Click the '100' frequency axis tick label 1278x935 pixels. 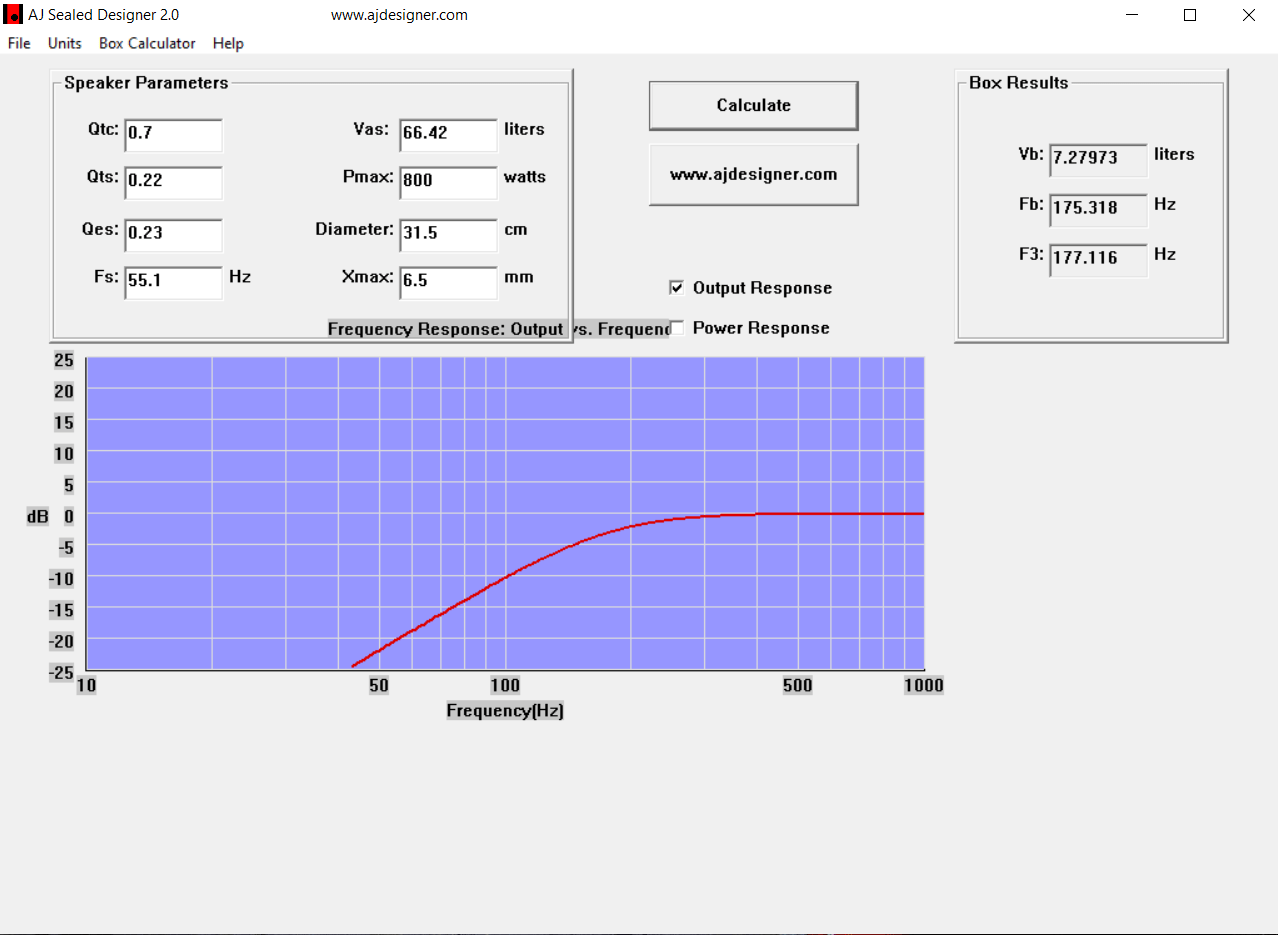[505, 686]
